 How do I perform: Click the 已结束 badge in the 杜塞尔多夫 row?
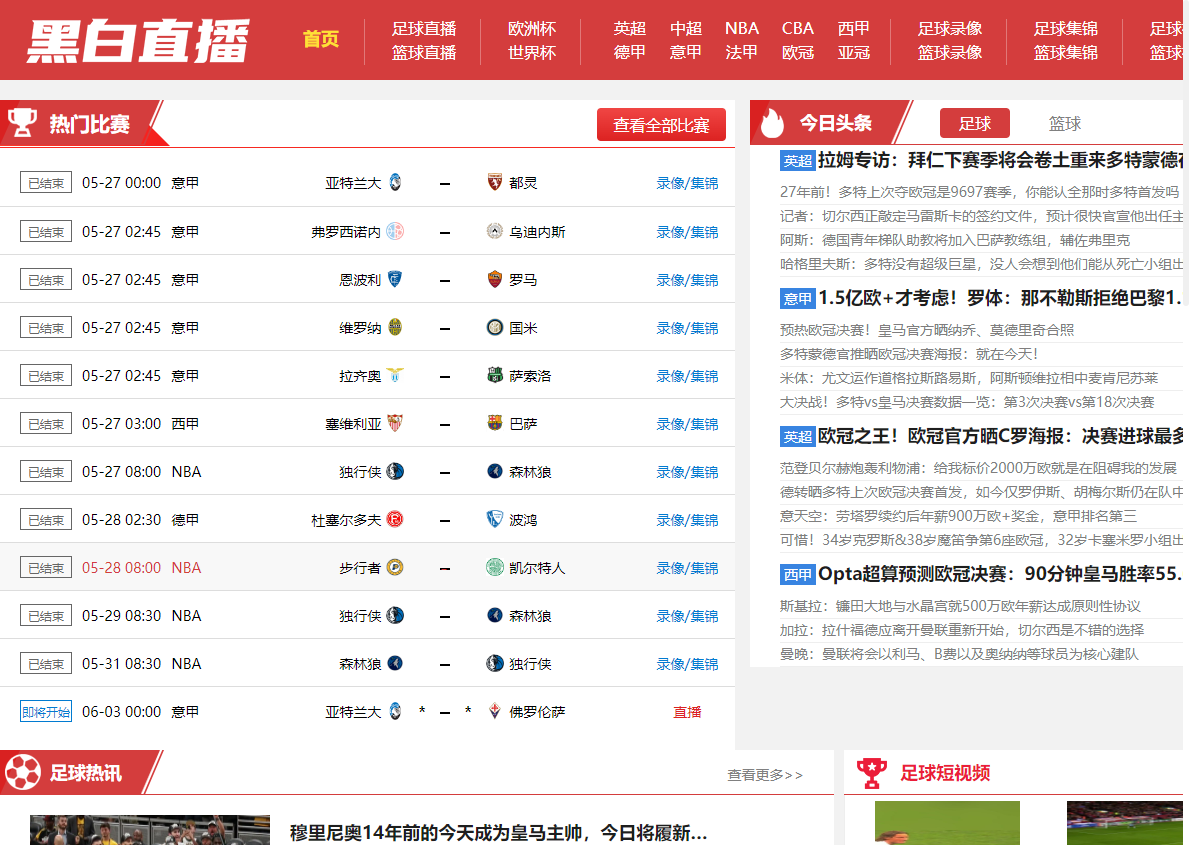[x=45, y=520]
